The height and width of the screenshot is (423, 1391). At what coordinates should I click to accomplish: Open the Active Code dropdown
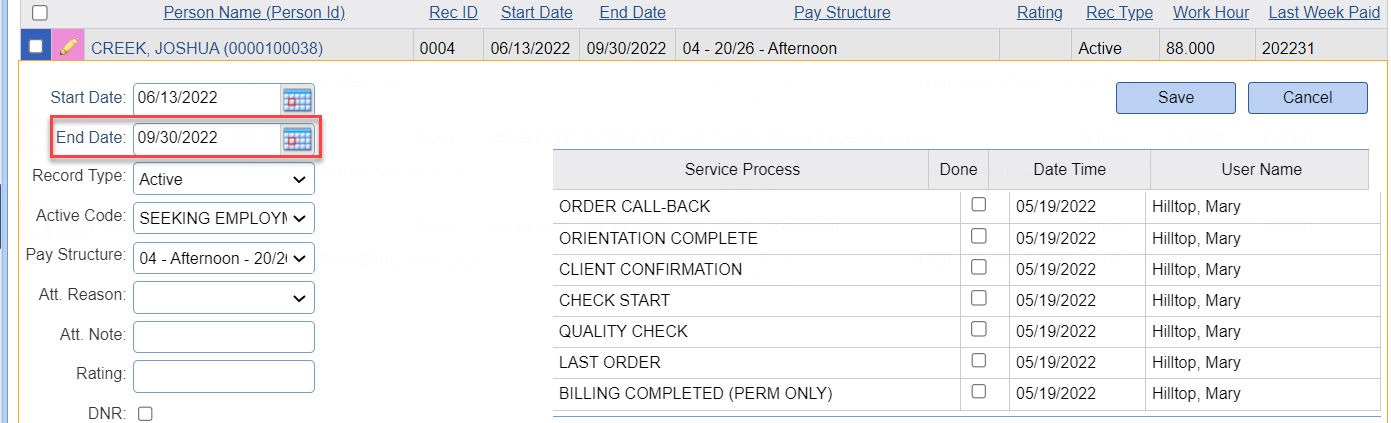[224, 217]
